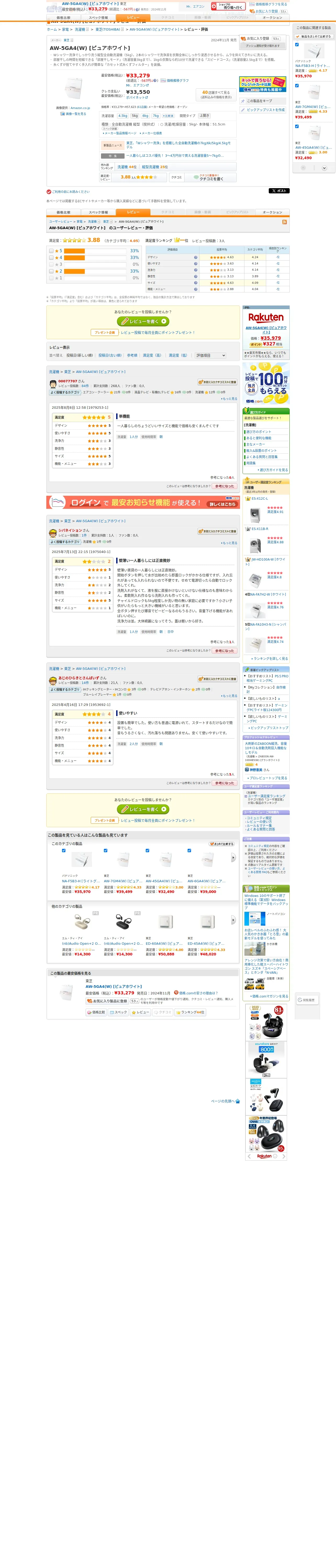
Task: Click help icon on デザイン rating row
Action: (x=195, y=257)
